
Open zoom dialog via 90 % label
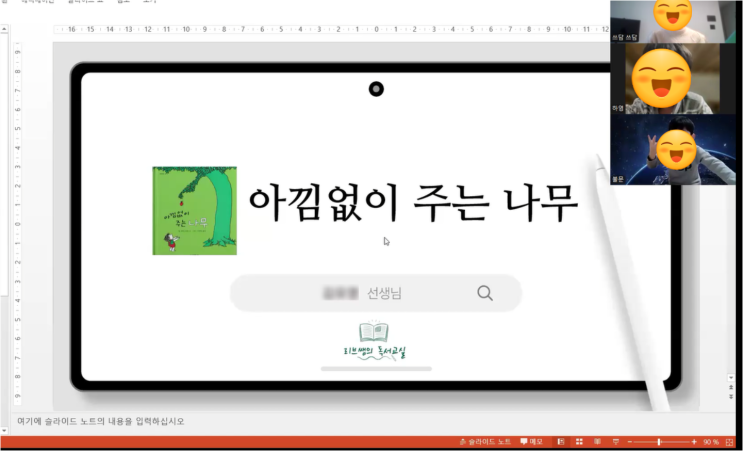click(711, 442)
